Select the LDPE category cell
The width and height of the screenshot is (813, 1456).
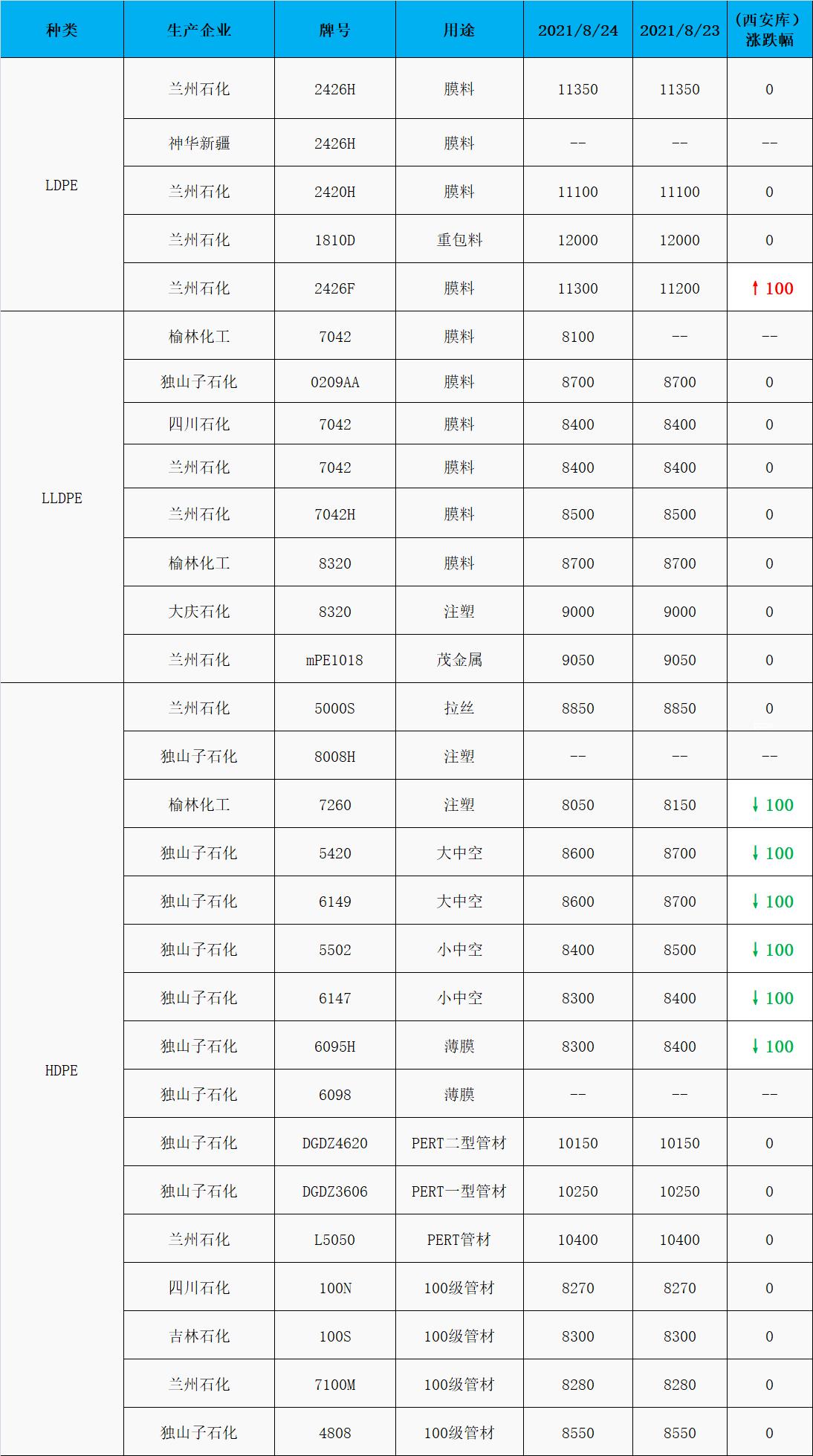click(x=62, y=185)
